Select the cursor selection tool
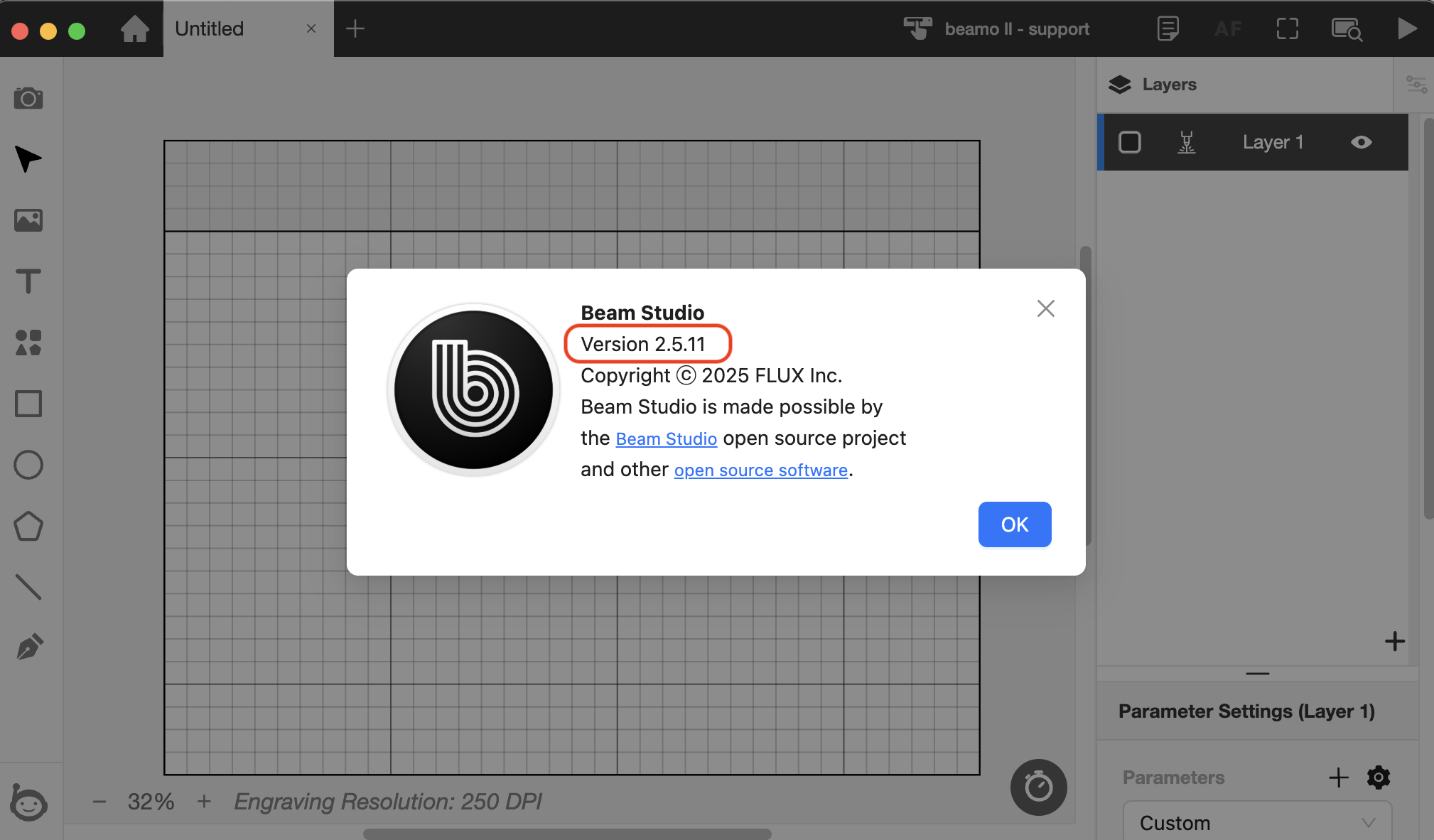The image size is (1434, 840). 28,159
